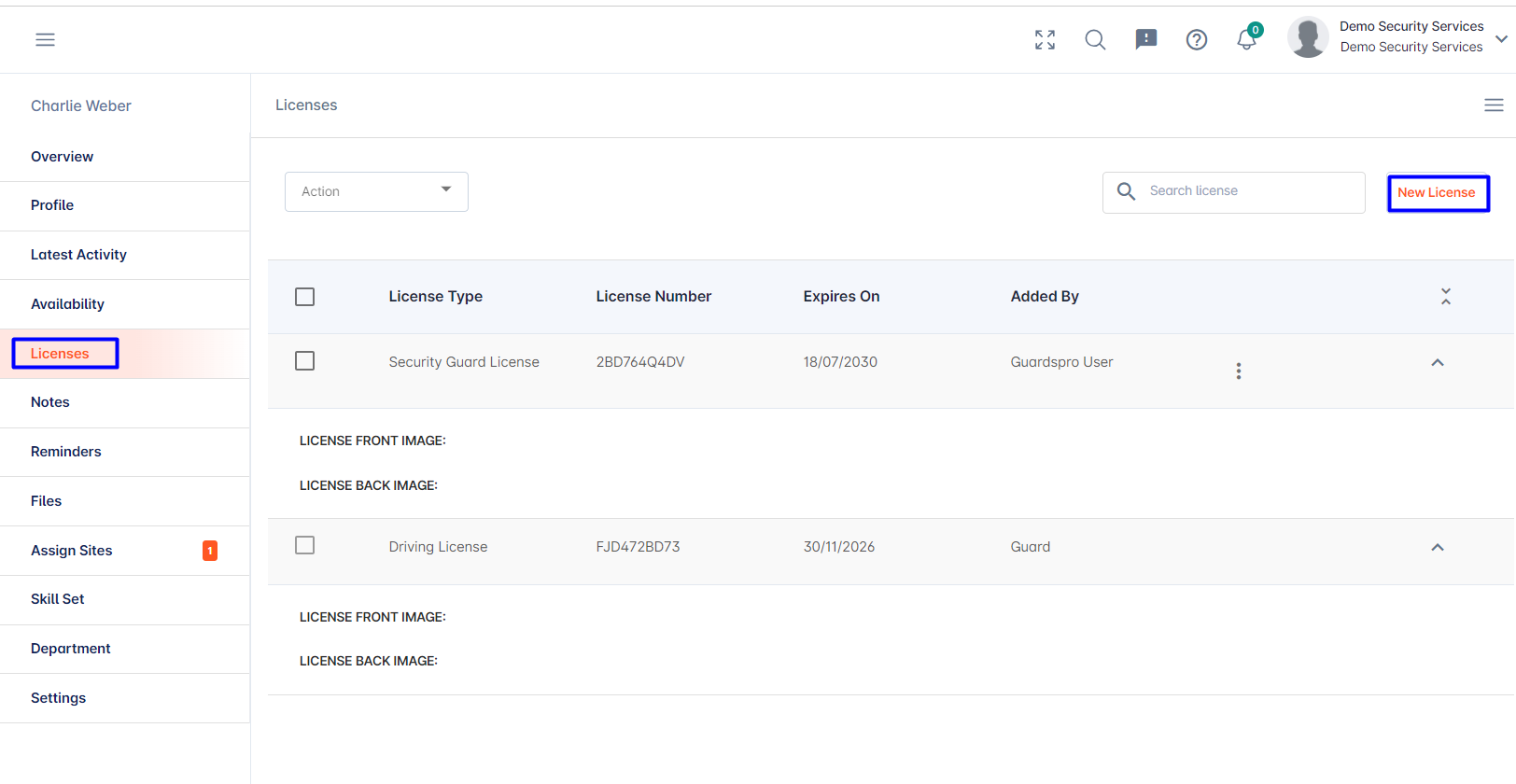This screenshot has height=784, width=1516.
Task: Open the search magnifier in the header
Action: point(1095,39)
